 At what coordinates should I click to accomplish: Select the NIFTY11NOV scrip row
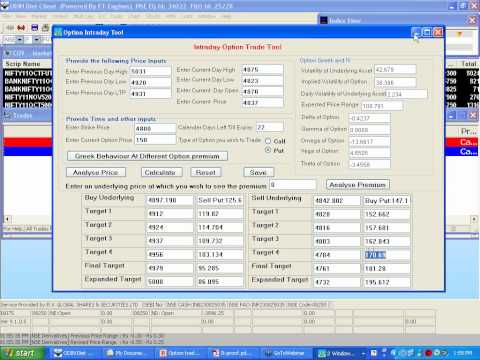[28, 97]
